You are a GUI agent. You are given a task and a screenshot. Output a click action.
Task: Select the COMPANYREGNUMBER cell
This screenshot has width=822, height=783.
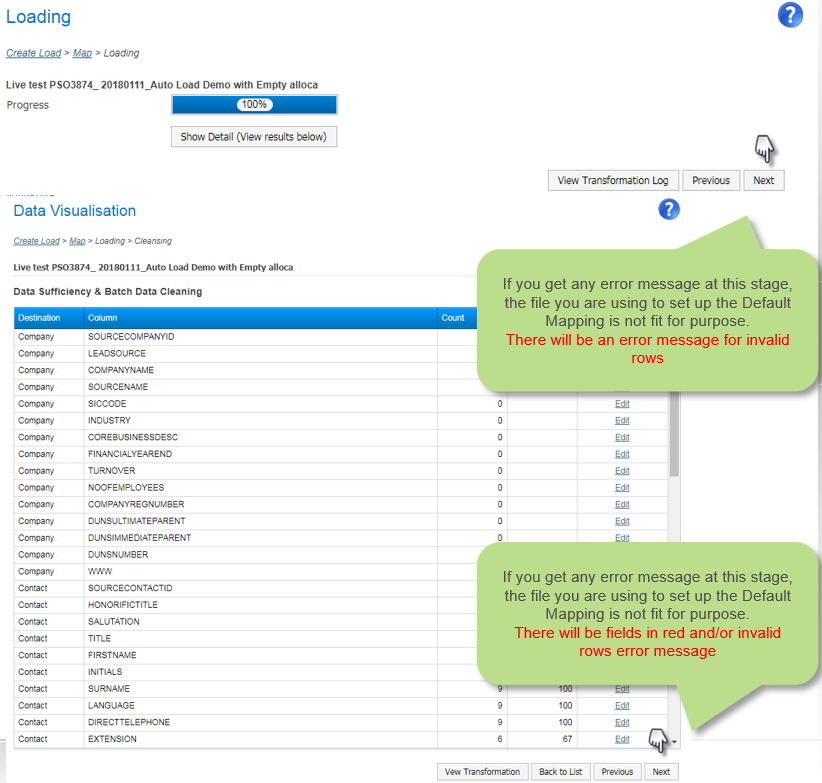(x=261, y=504)
